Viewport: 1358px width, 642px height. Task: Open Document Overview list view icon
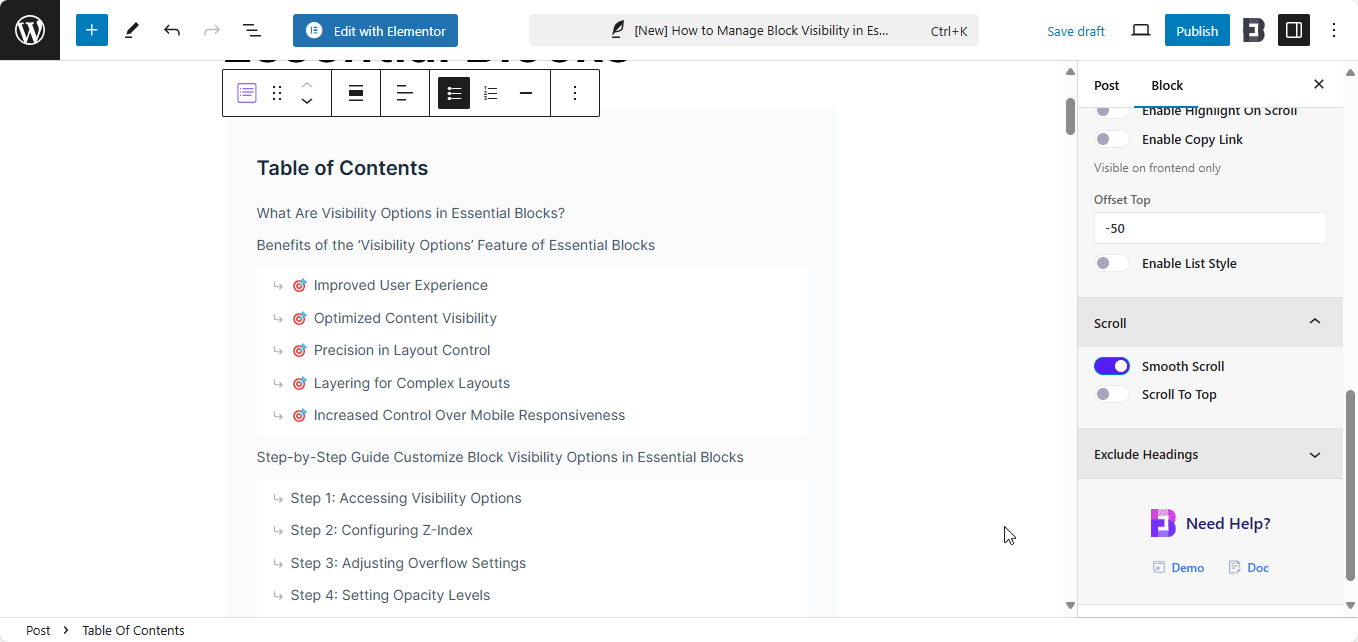[x=252, y=30]
